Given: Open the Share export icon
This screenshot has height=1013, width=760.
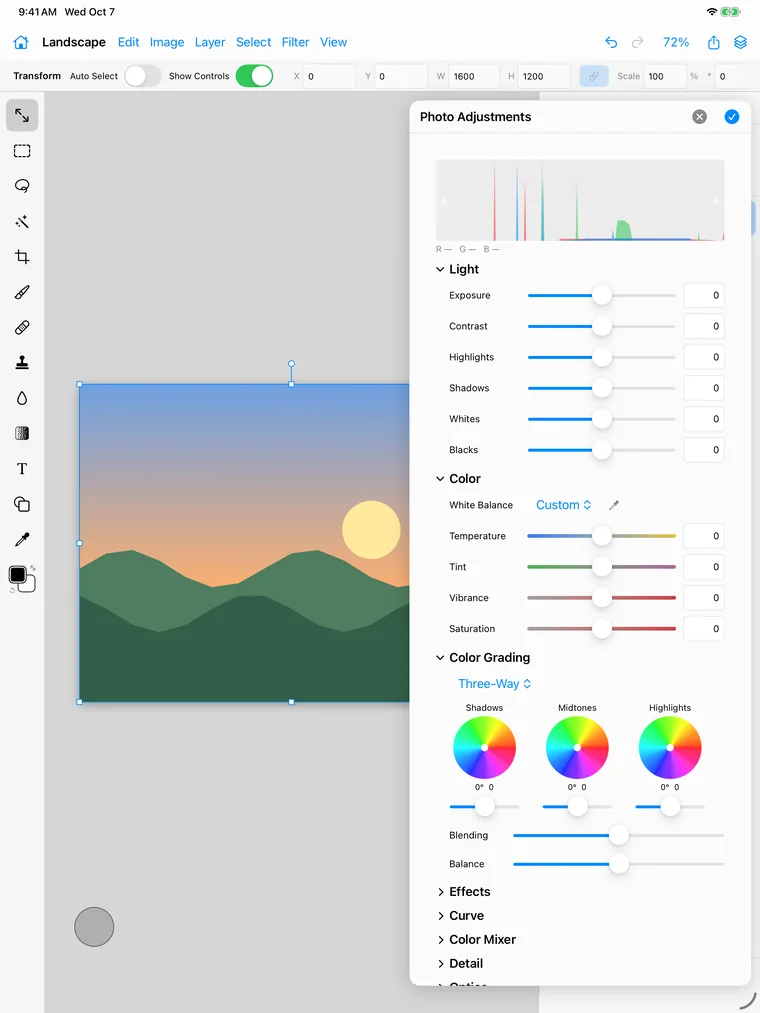Looking at the screenshot, I should pos(713,42).
